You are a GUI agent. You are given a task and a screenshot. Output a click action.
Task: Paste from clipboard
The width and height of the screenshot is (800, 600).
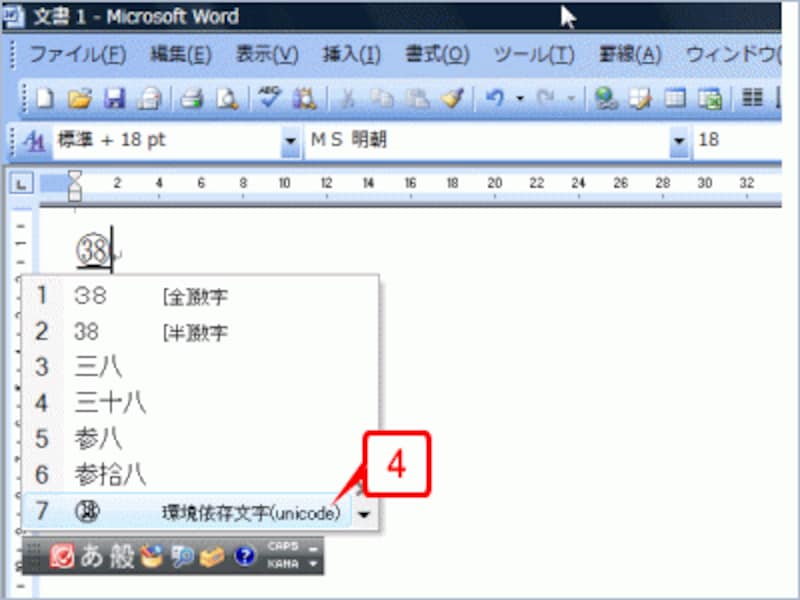click(x=417, y=98)
